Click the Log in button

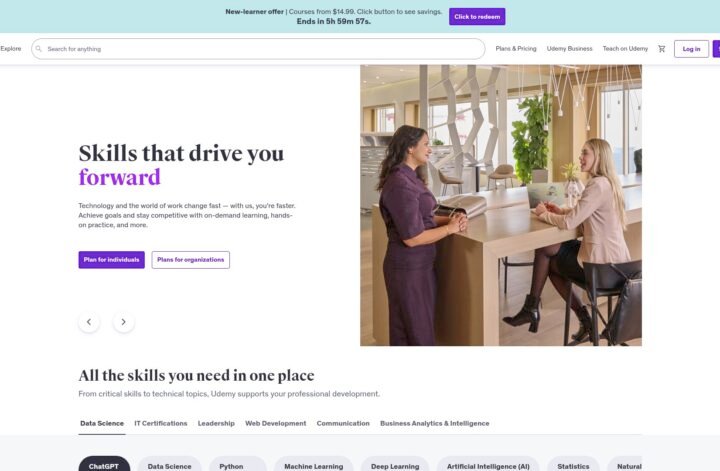(691, 49)
